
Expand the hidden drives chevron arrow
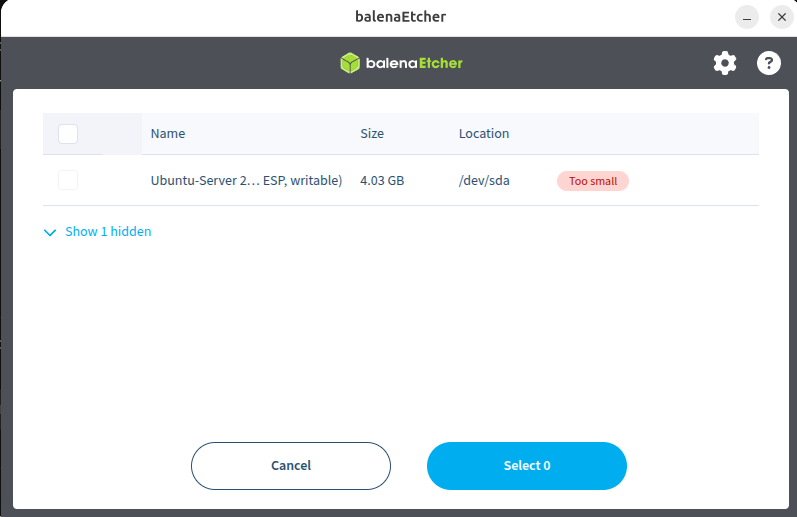click(50, 232)
